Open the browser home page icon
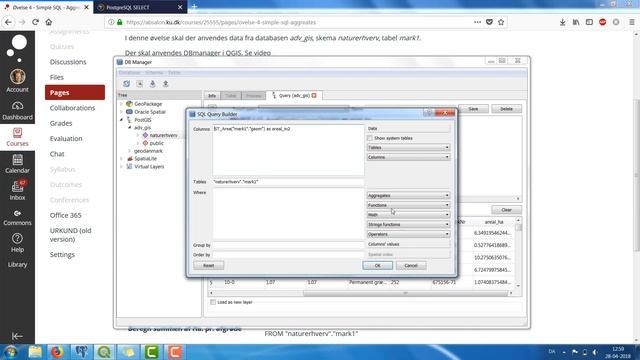 49,22
